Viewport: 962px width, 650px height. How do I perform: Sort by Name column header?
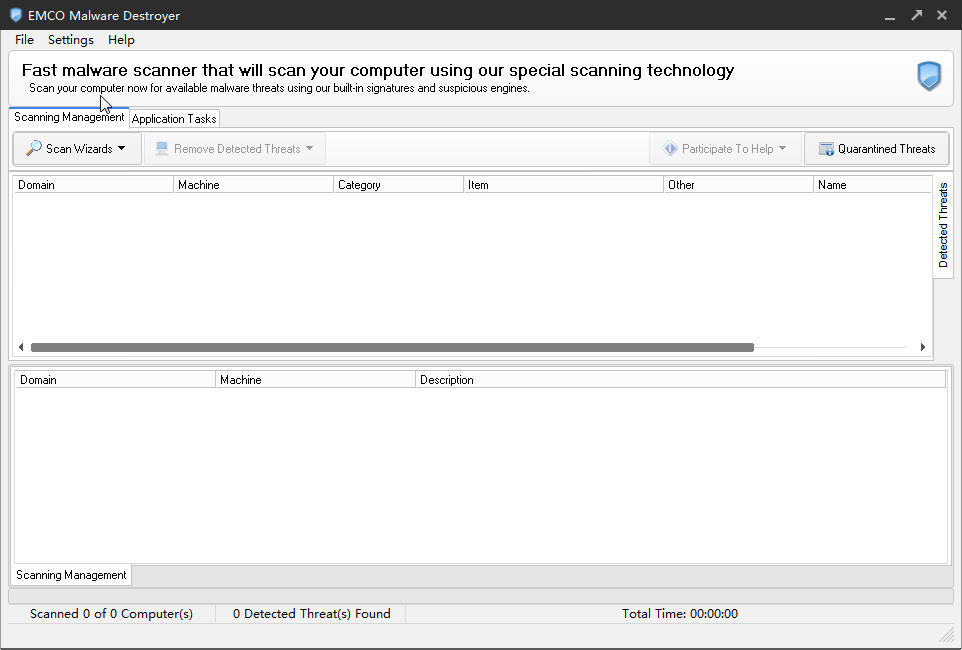[x=872, y=185]
